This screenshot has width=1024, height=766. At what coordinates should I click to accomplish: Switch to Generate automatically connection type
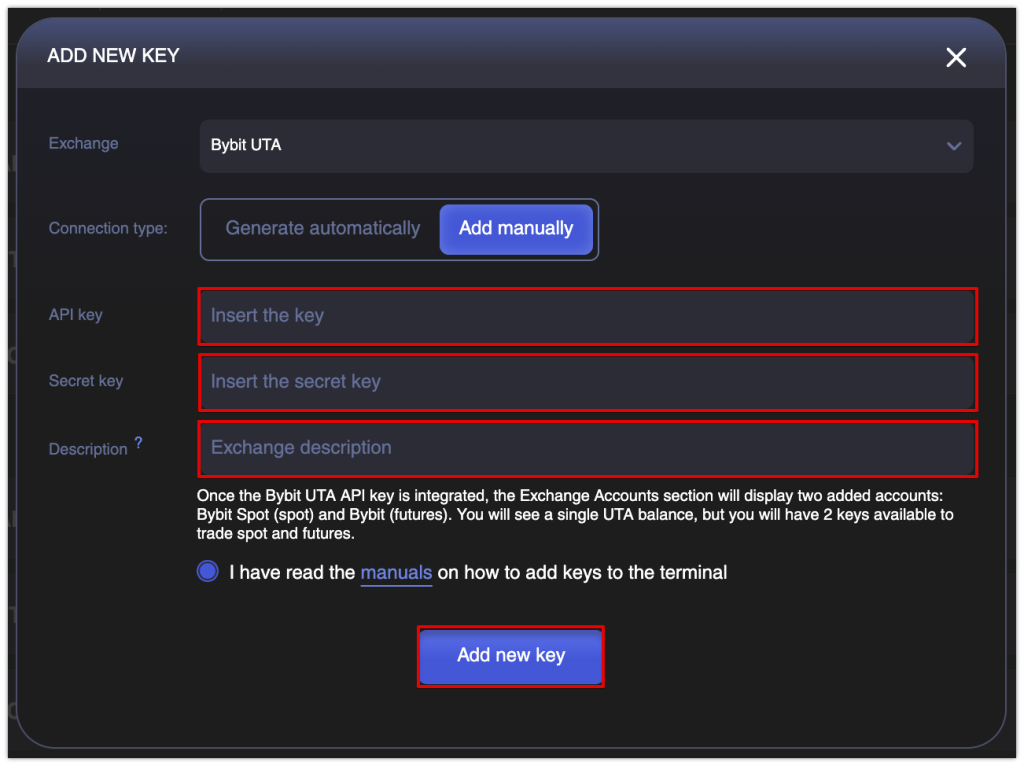tap(322, 229)
